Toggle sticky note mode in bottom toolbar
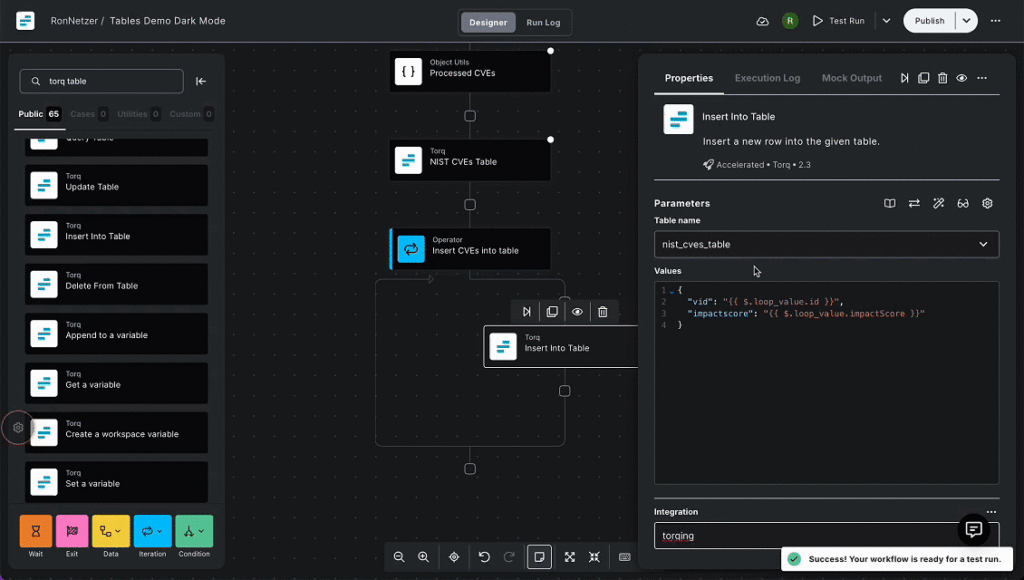Image resolution: width=1024 pixels, height=580 pixels. coord(539,557)
